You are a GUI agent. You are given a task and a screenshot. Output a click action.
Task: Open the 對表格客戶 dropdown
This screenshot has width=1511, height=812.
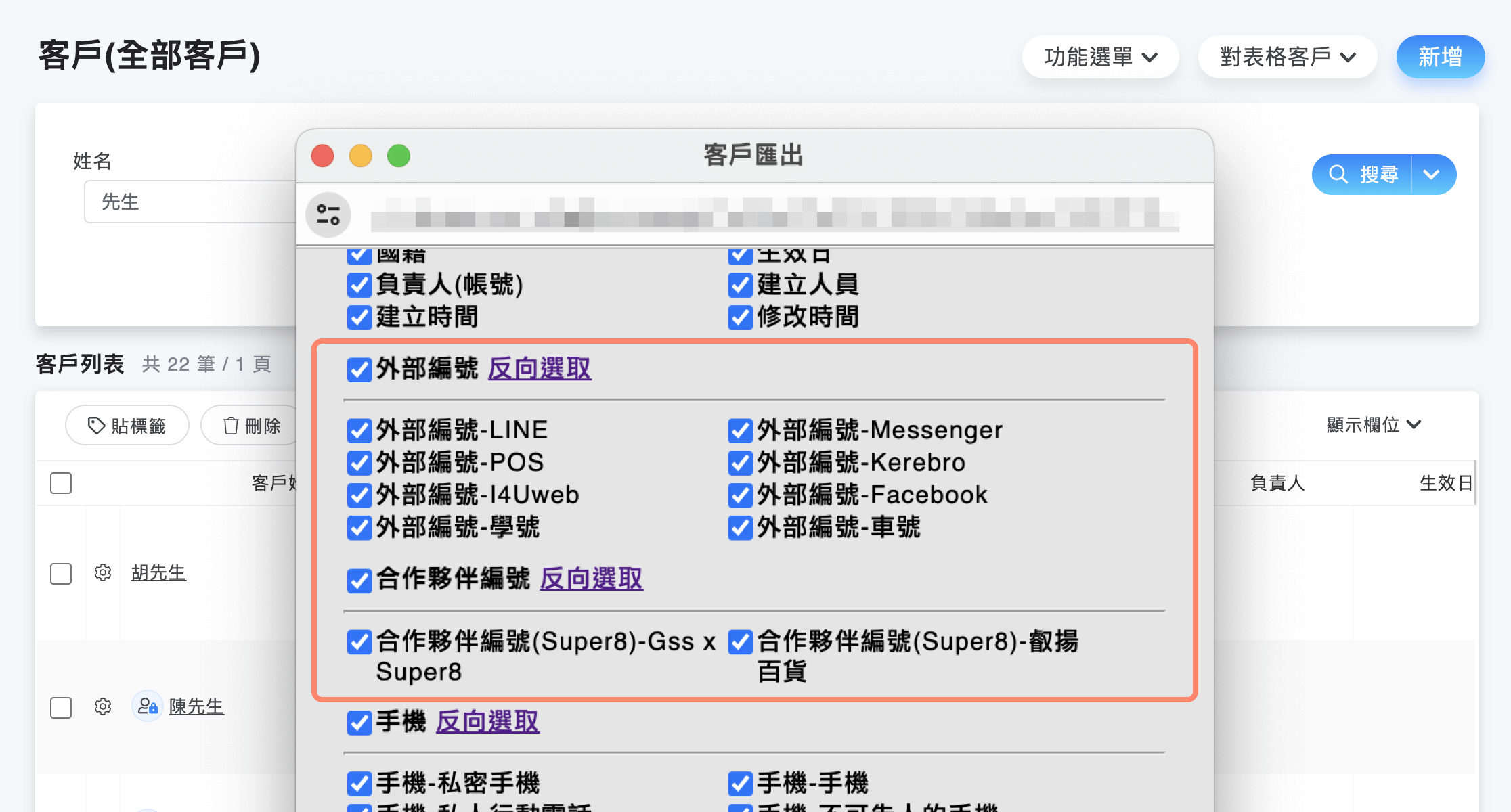tap(1288, 57)
